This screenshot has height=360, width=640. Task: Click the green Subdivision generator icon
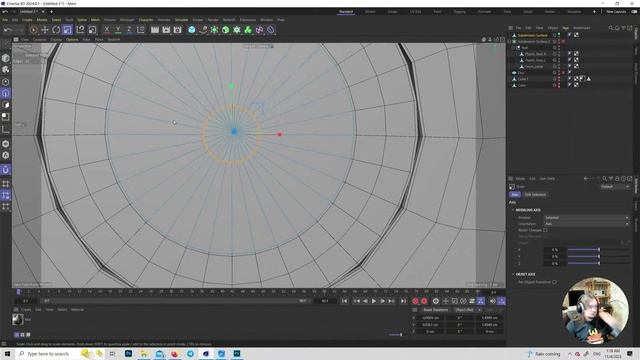[214, 30]
